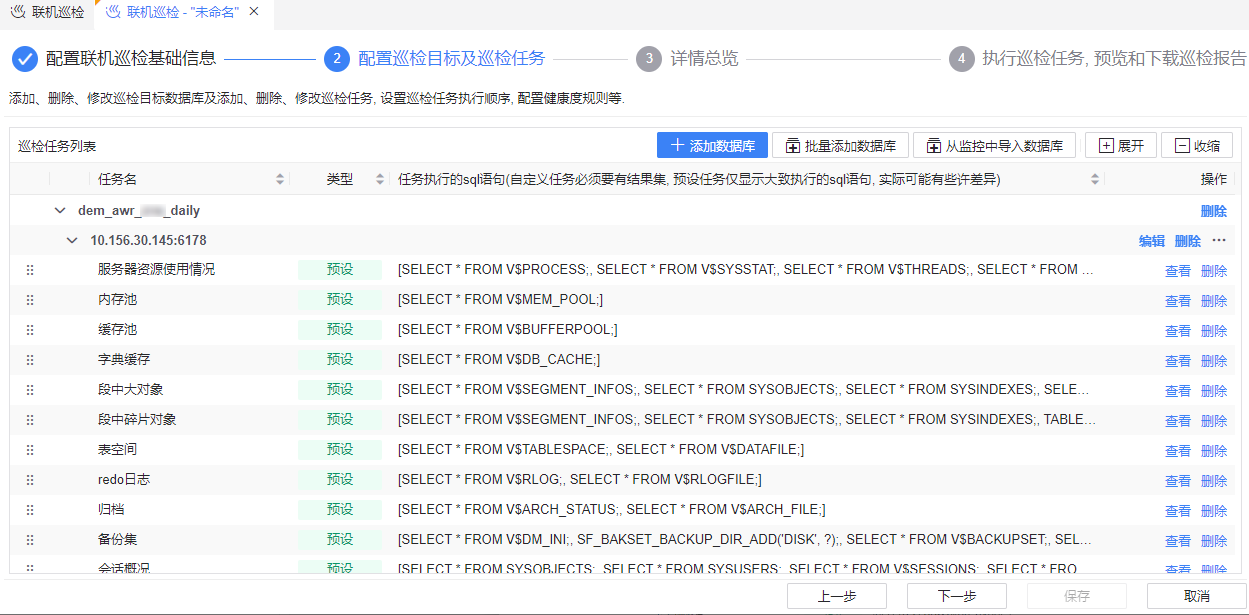Open more options for 10.156.30.145:6178

tap(1218, 240)
